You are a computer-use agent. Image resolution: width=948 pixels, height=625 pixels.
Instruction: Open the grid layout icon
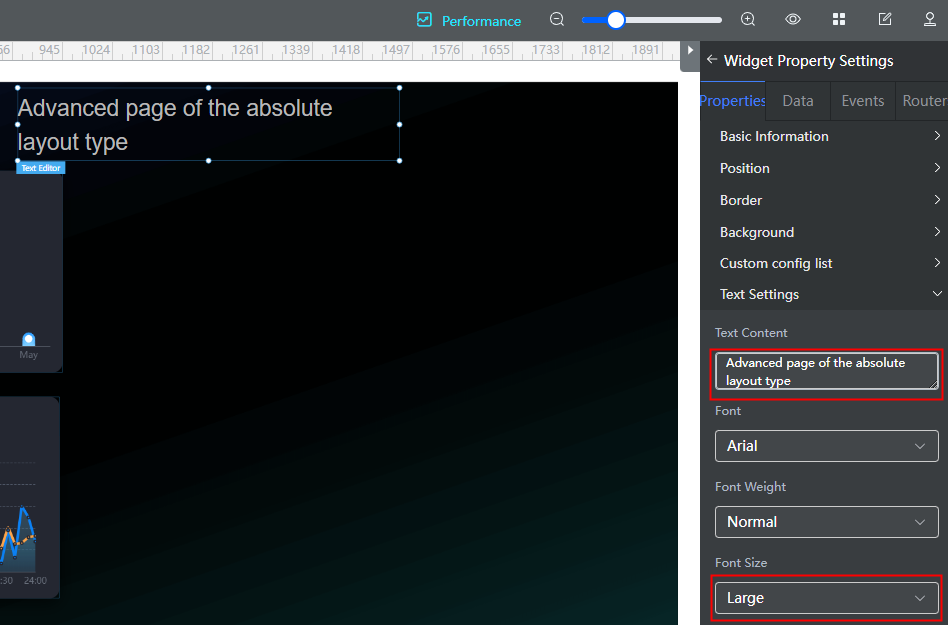[839, 19]
